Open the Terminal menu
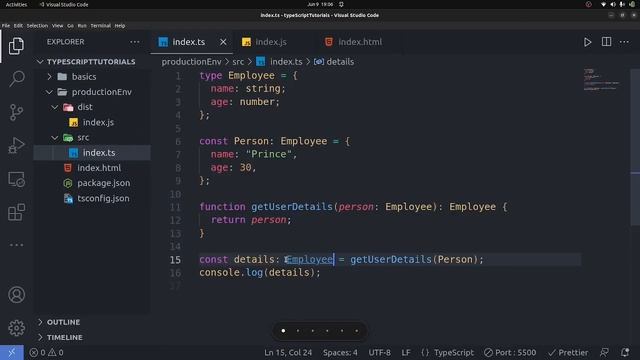The height and width of the screenshot is (360, 640). pos(100,25)
